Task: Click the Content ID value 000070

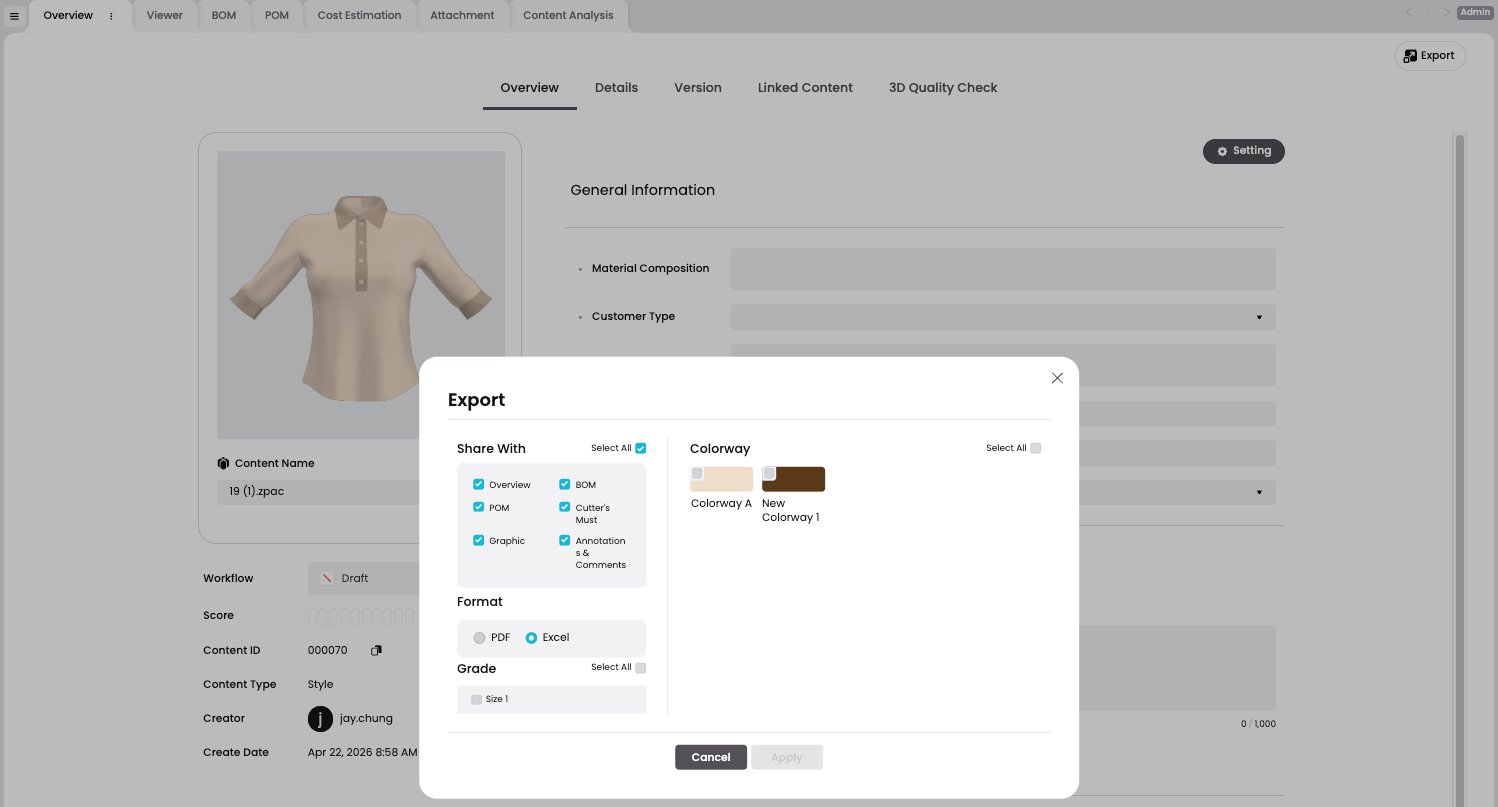Action: point(328,650)
